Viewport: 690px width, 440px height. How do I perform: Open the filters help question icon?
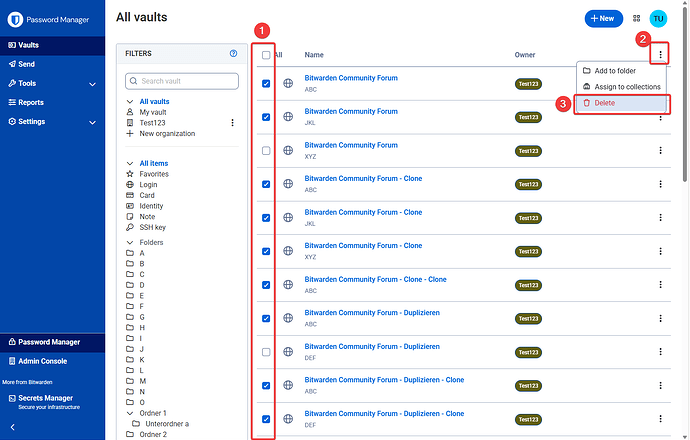[x=233, y=53]
